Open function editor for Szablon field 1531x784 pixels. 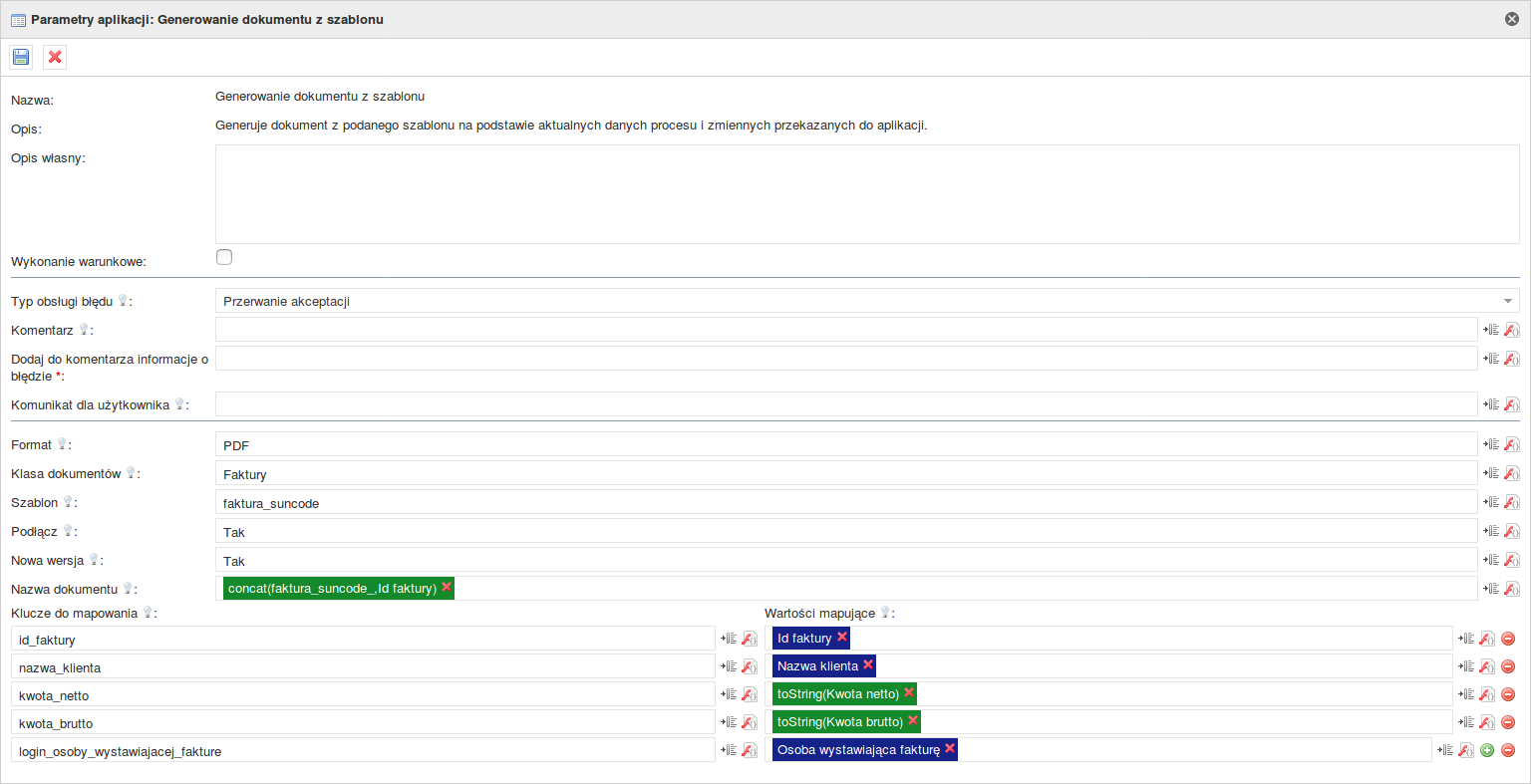point(1512,502)
